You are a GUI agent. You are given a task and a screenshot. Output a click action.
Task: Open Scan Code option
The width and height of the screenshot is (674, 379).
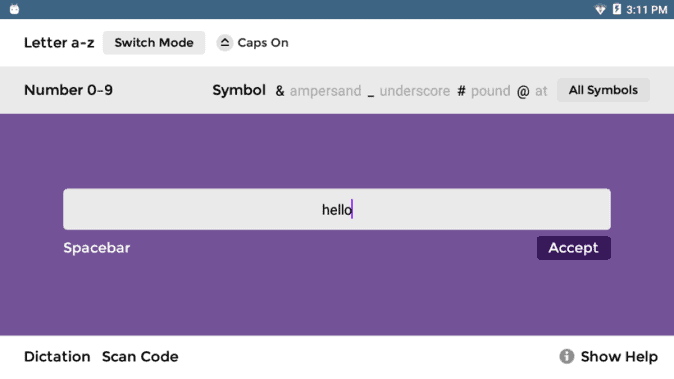coord(140,356)
